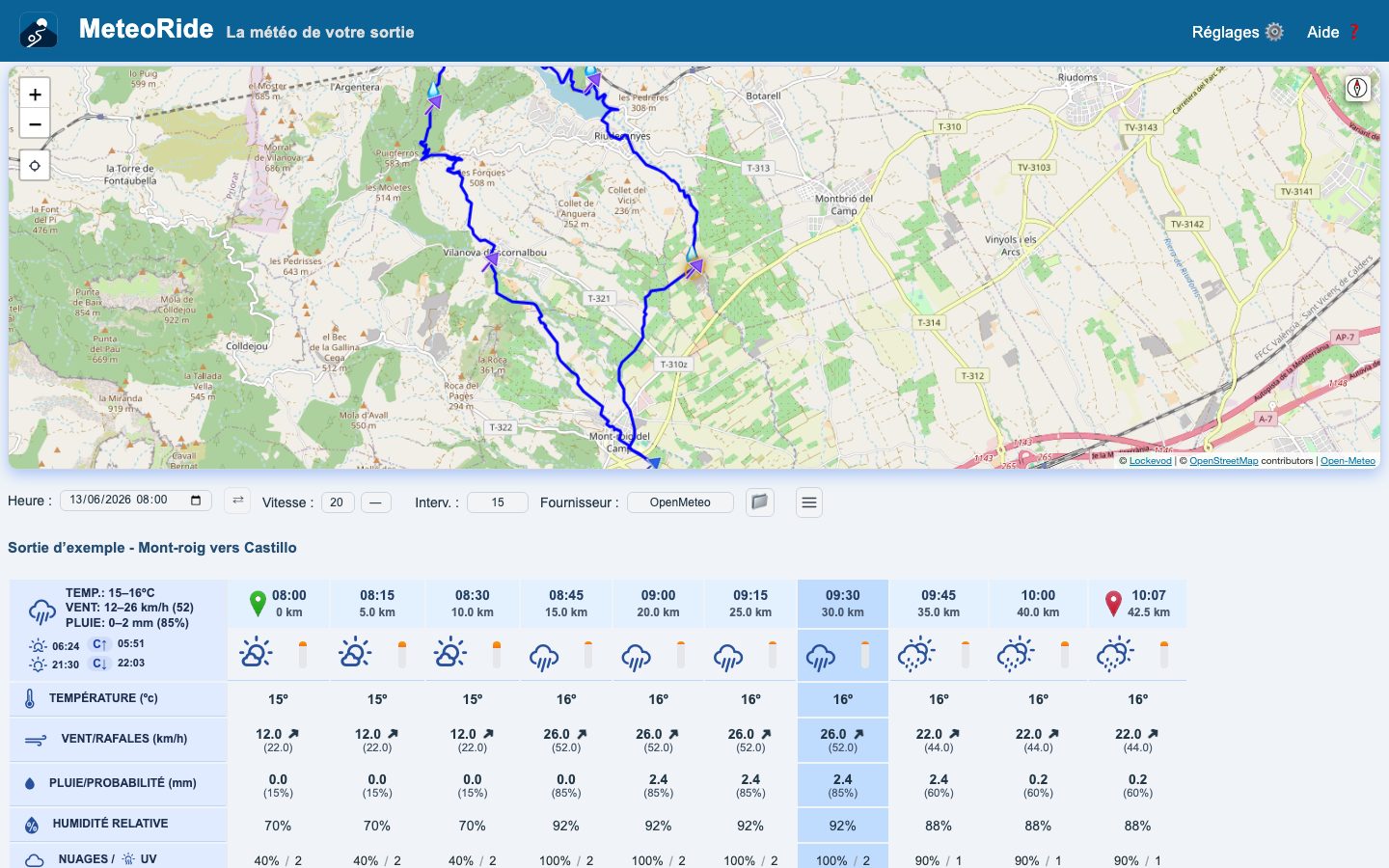Screen dimensions: 1389x868
Task: Click the civil dawn badge at 05:51
Action: pyautogui.click(x=98, y=644)
